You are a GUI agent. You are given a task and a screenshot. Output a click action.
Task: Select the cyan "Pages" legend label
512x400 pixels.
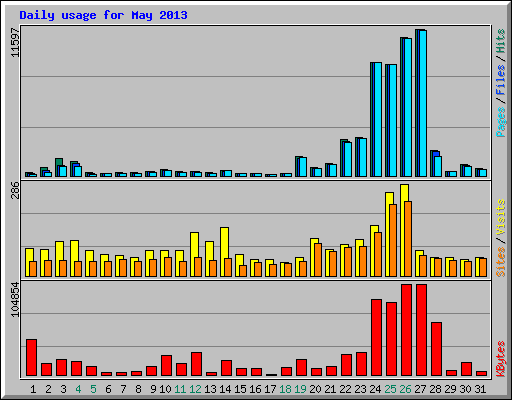[501, 122]
